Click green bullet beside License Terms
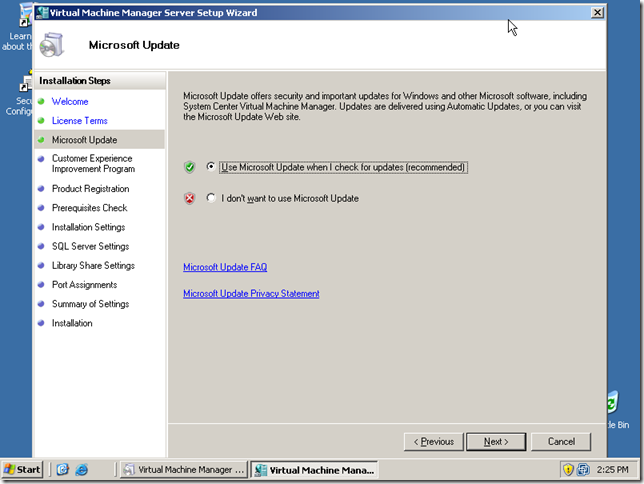This screenshot has height=484, width=644. (41, 121)
